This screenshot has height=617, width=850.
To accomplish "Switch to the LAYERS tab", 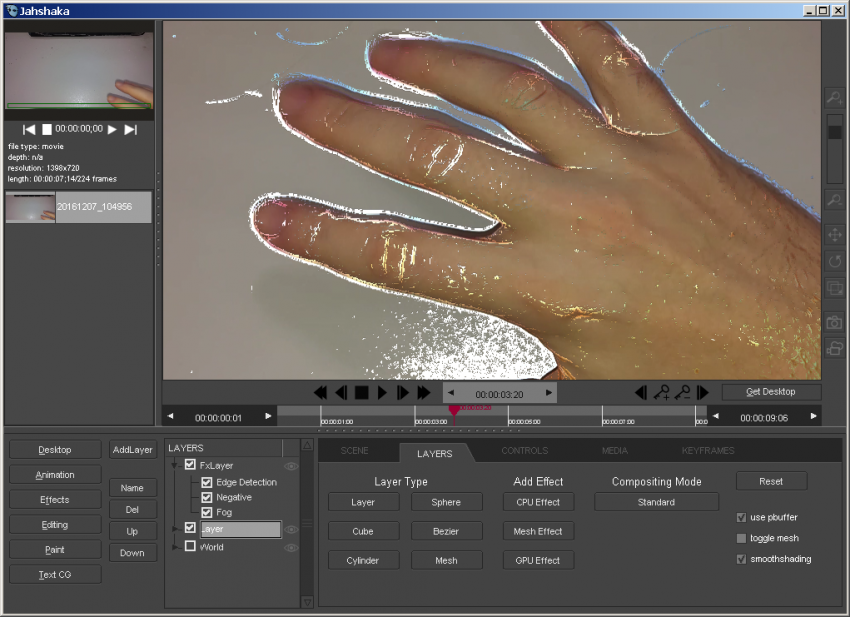I will coord(435,453).
